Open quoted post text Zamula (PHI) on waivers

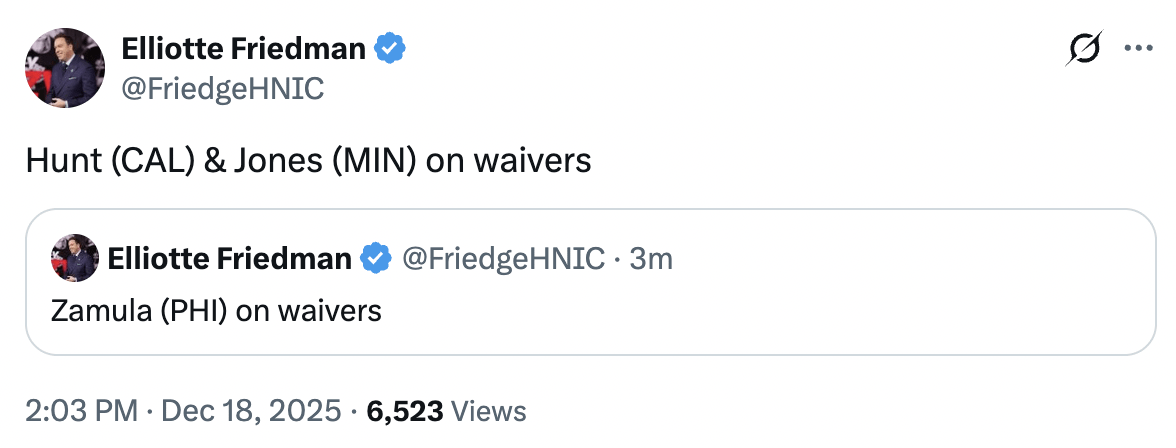click(216, 310)
